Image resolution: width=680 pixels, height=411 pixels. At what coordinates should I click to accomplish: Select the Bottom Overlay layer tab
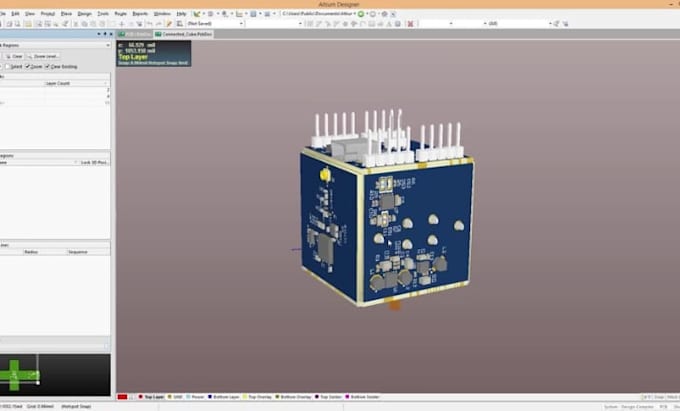coord(296,397)
